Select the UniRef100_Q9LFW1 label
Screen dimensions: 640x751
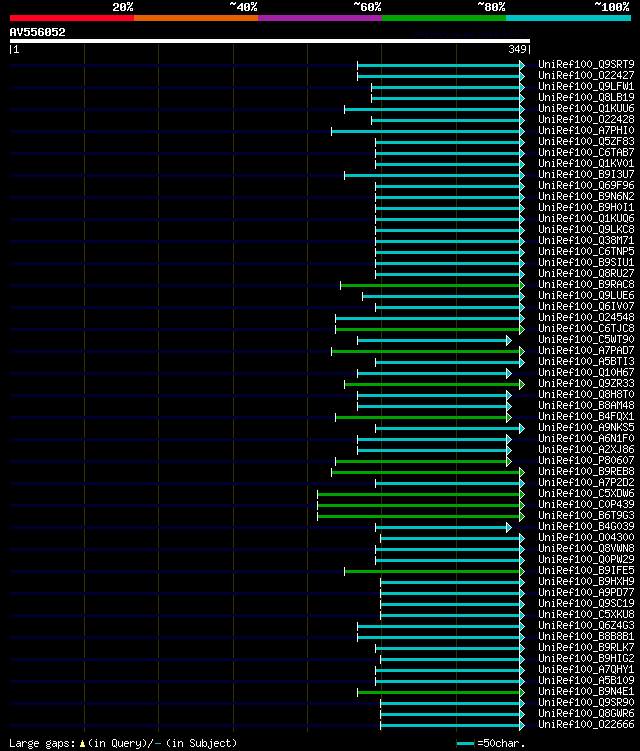point(586,86)
